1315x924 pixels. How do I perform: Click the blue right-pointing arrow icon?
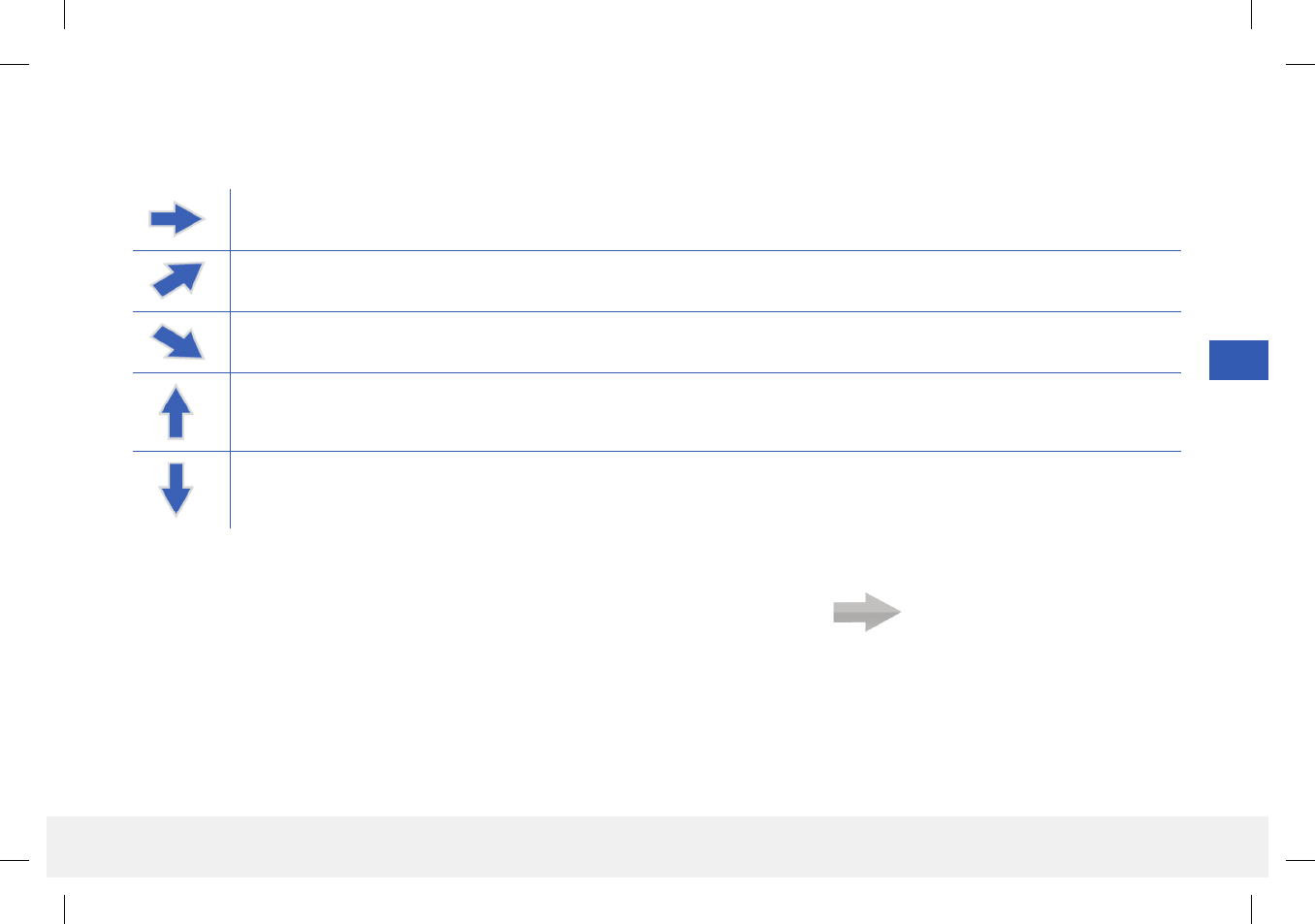pyautogui.click(x=176, y=219)
